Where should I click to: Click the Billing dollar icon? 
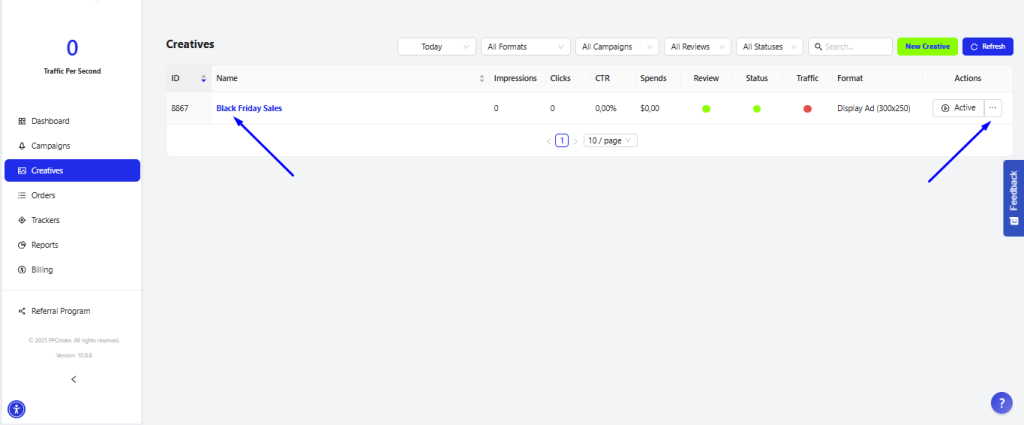tap(22, 270)
